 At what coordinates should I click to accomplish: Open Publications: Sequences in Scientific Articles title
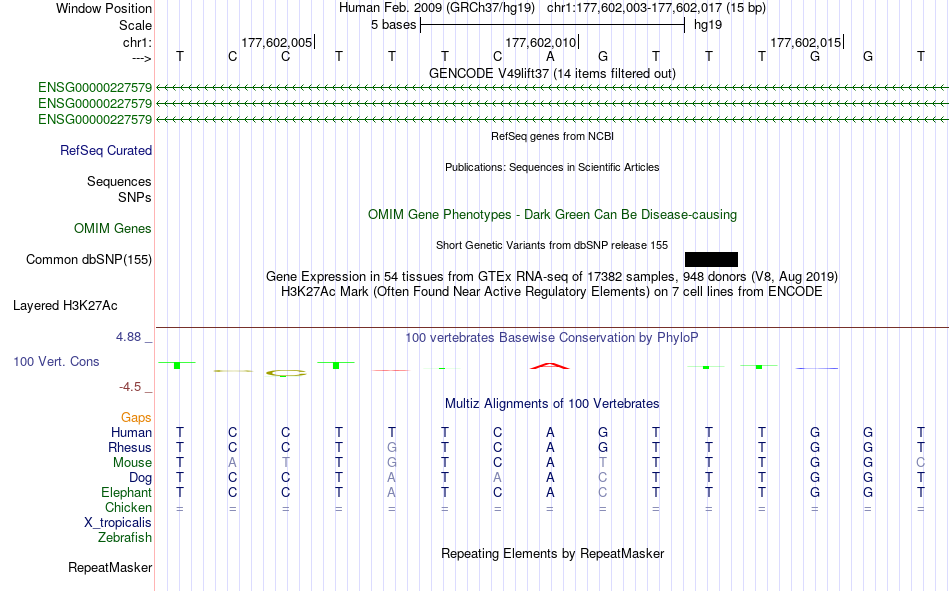[552, 167]
